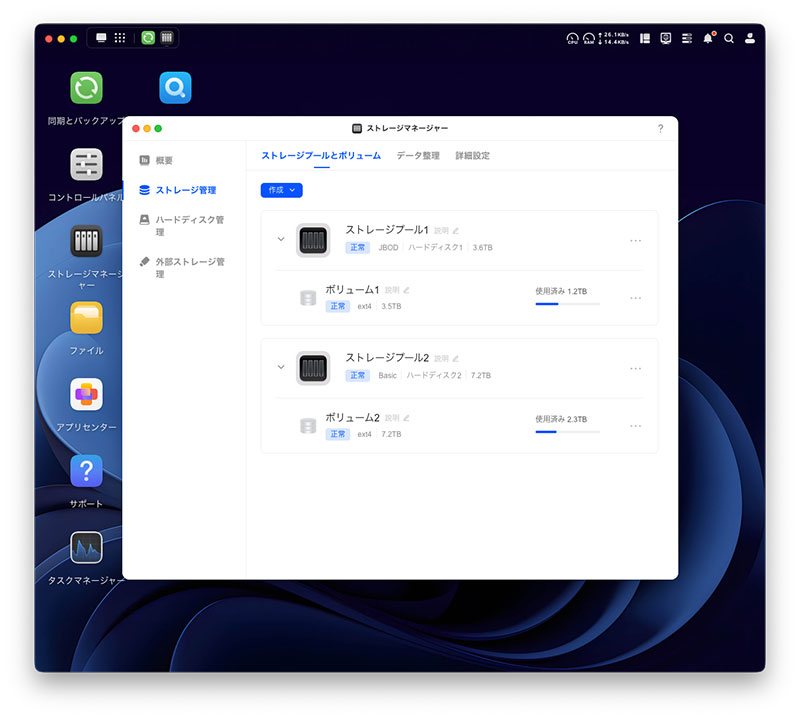This screenshot has height=718, width=800.
Task: Open the search magnifier in top bar
Action: pos(729,38)
